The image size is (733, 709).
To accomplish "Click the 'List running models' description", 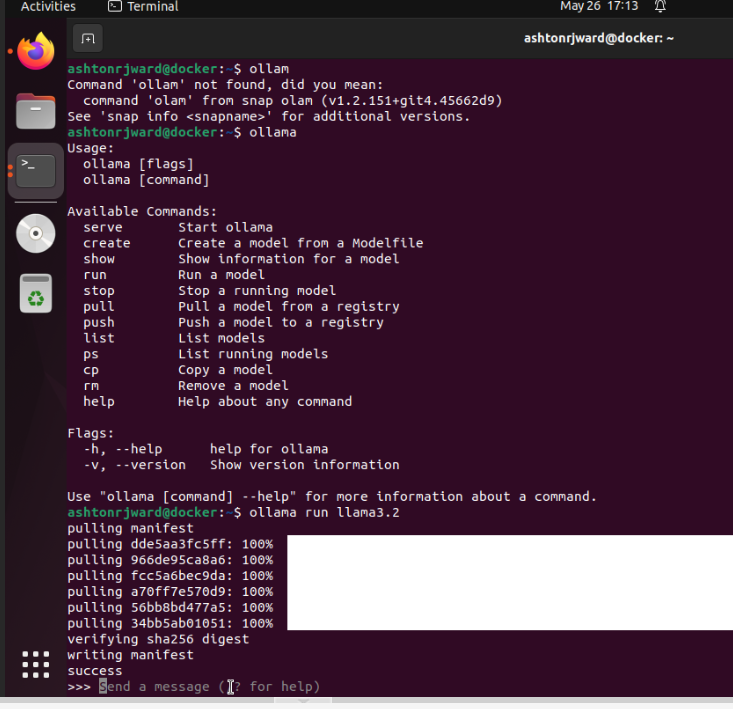I will [253, 354].
